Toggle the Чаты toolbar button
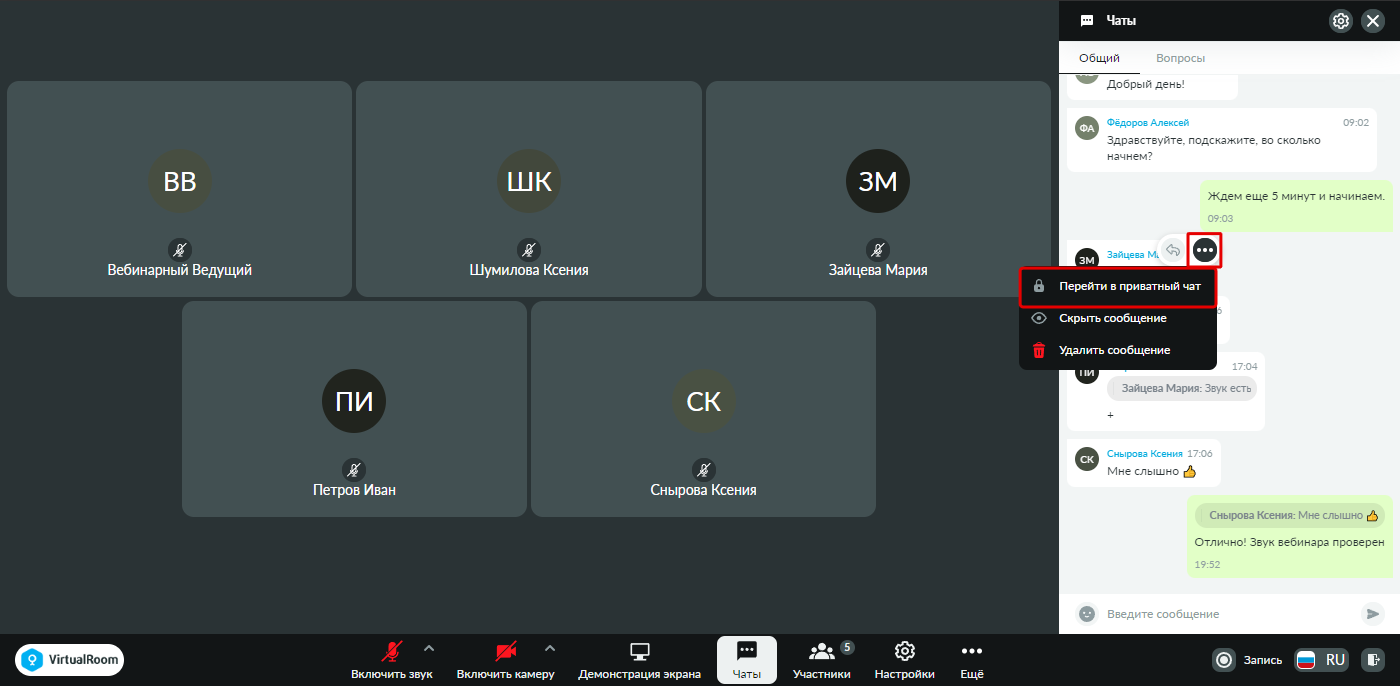 (747, 660)
